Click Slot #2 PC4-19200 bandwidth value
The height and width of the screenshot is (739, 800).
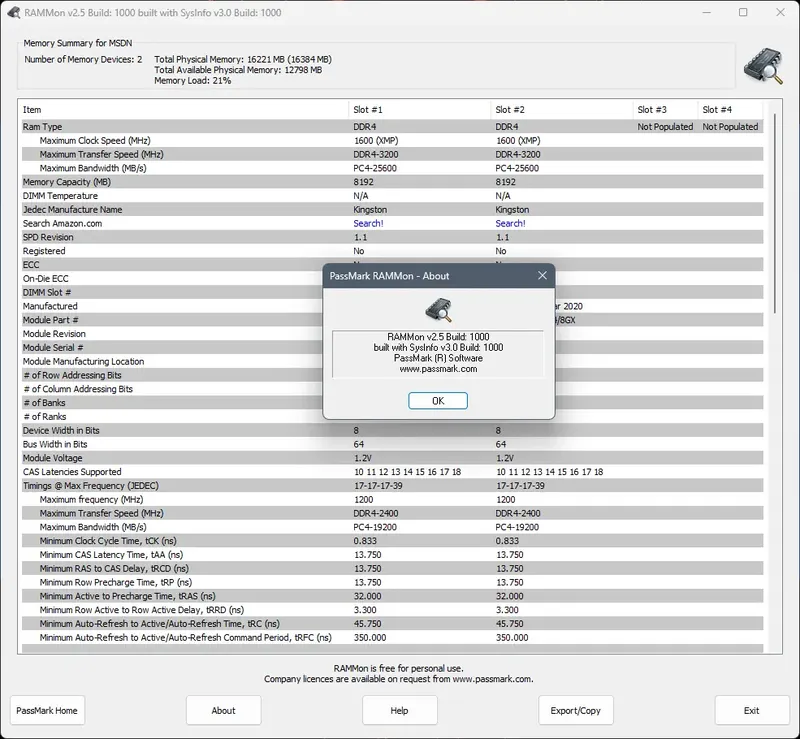[517, 527]
